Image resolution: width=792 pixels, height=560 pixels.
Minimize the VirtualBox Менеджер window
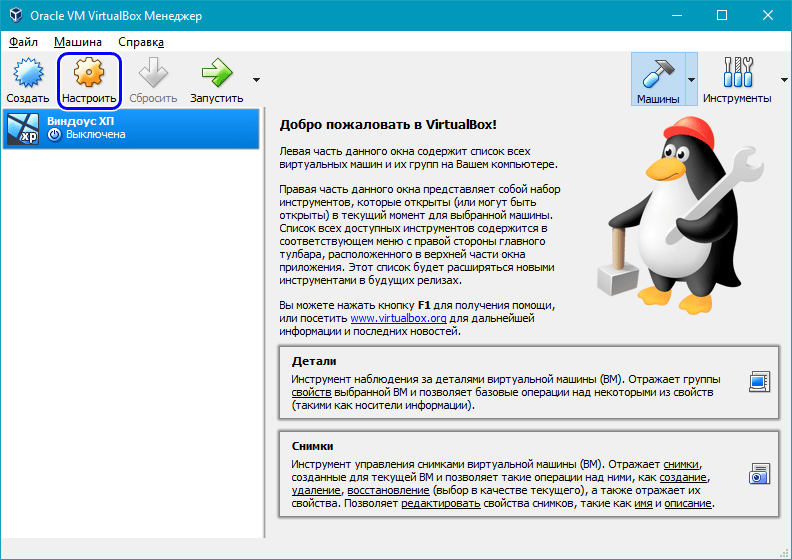677,16
